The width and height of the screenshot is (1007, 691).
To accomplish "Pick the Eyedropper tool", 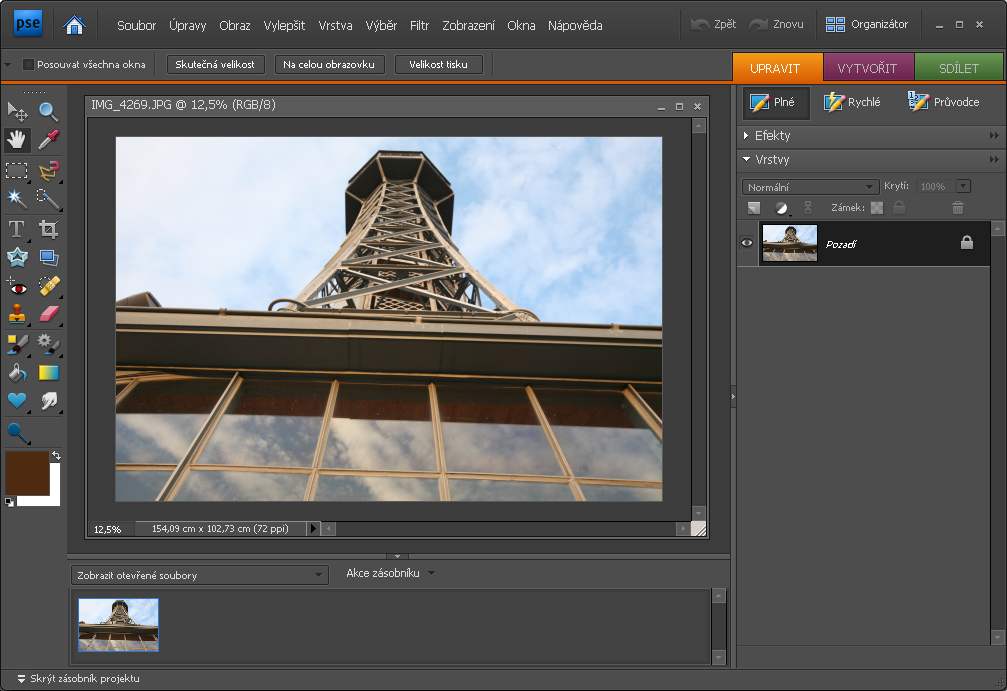I will pos(48,140).
